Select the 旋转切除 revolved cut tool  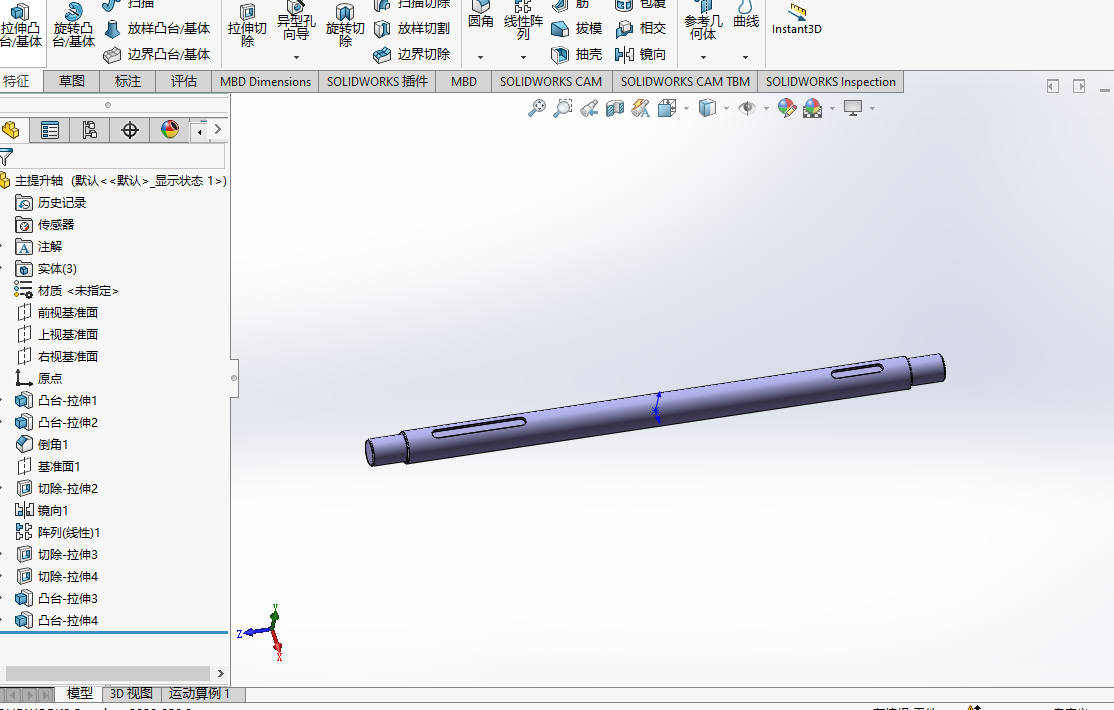tap(345, 26)
